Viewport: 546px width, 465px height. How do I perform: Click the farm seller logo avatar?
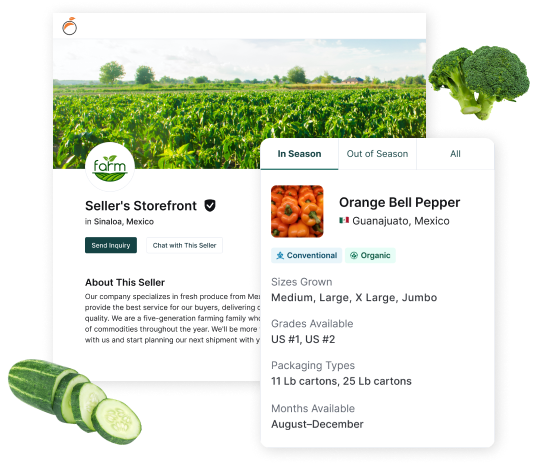point(110,167)
